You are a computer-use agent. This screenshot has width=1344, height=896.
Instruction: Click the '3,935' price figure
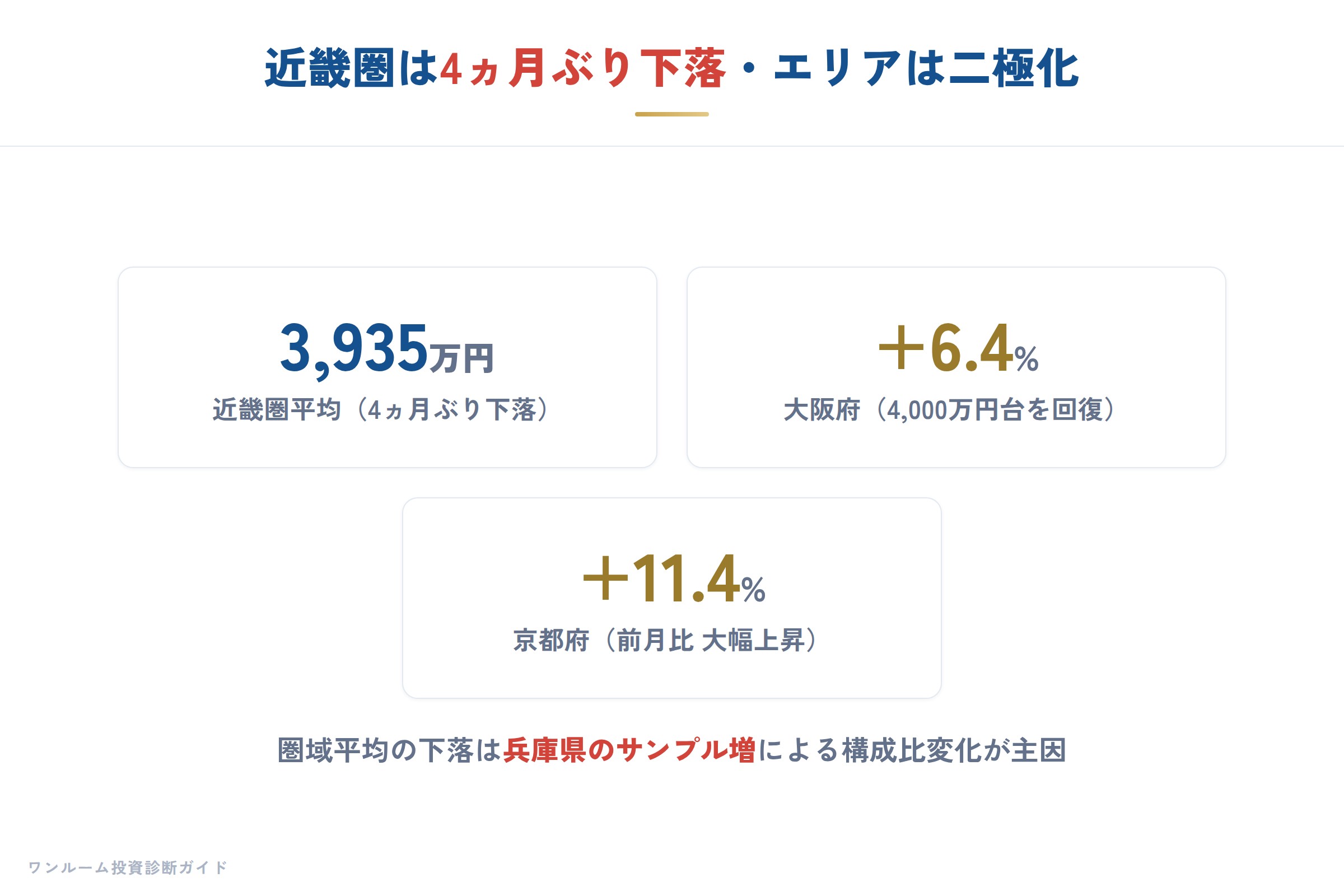tap(354, 348)
